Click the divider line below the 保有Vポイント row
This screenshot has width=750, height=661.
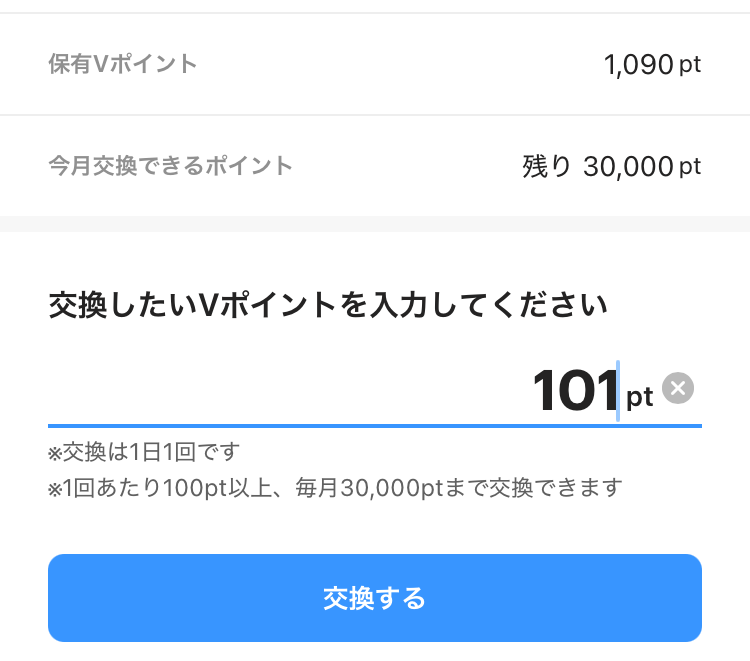(375, 115)
